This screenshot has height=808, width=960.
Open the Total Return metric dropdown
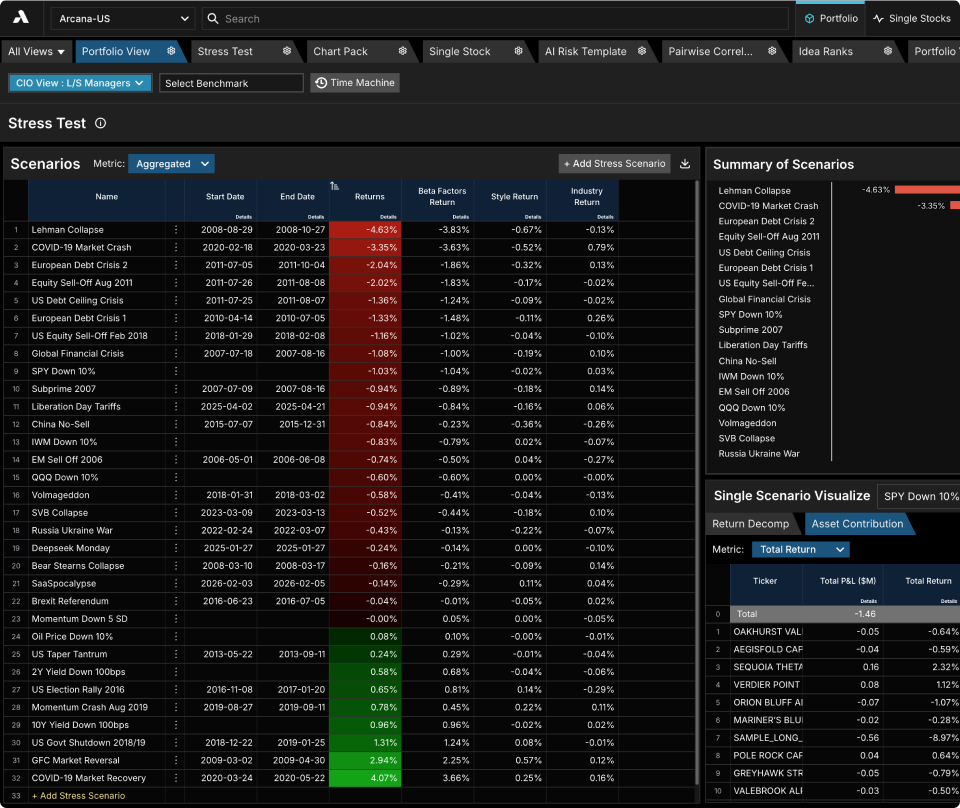801,550
